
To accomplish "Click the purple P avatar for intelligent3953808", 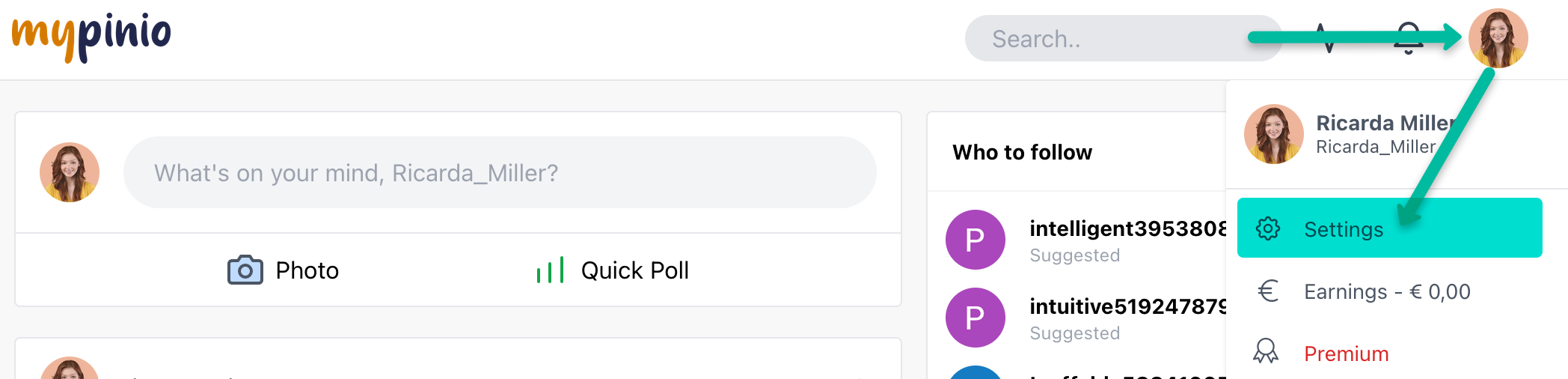I will click(x=976, y=240).
